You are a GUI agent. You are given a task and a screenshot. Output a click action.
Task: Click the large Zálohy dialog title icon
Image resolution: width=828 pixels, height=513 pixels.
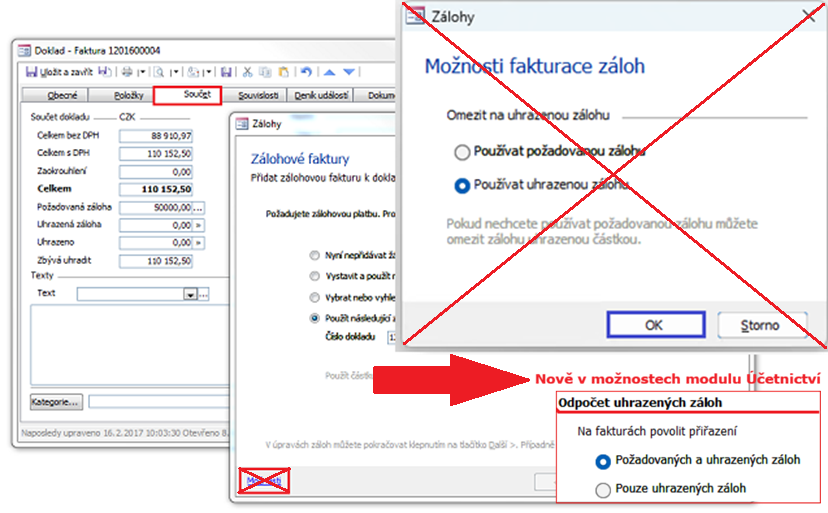click(x=416, y=16)
